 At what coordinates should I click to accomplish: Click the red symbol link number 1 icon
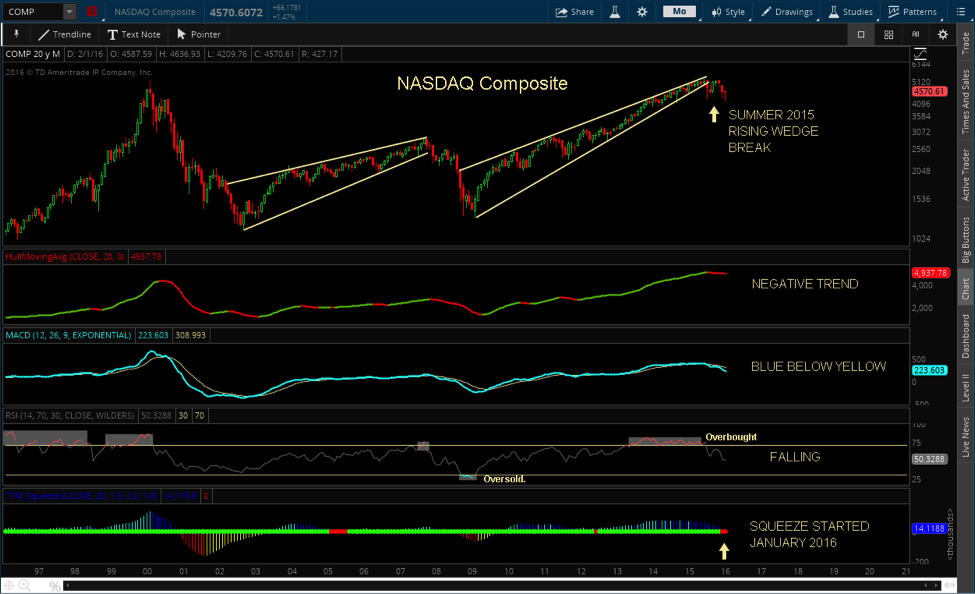pos(91,12)
